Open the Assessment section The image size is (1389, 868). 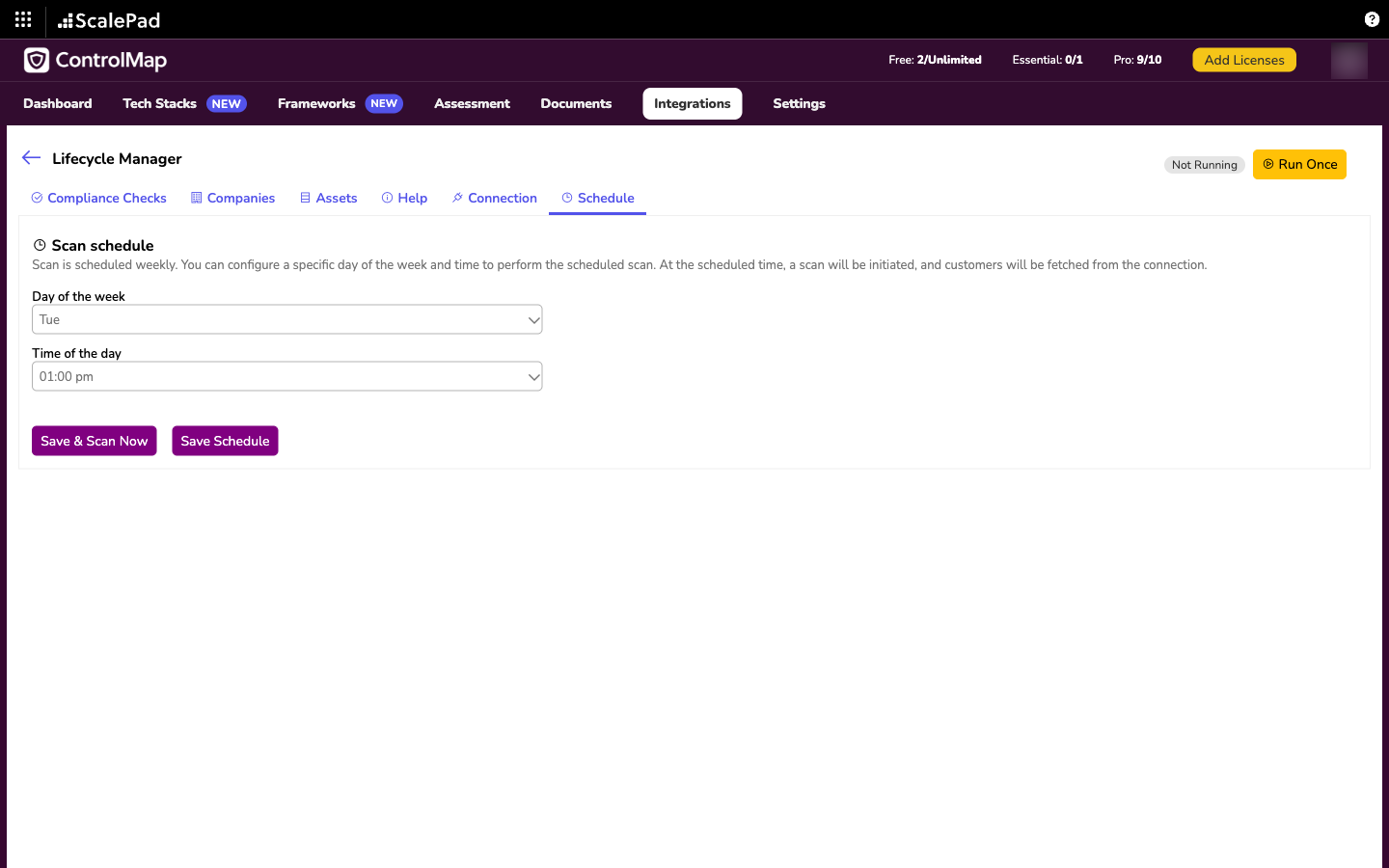(x=472, y=103)
